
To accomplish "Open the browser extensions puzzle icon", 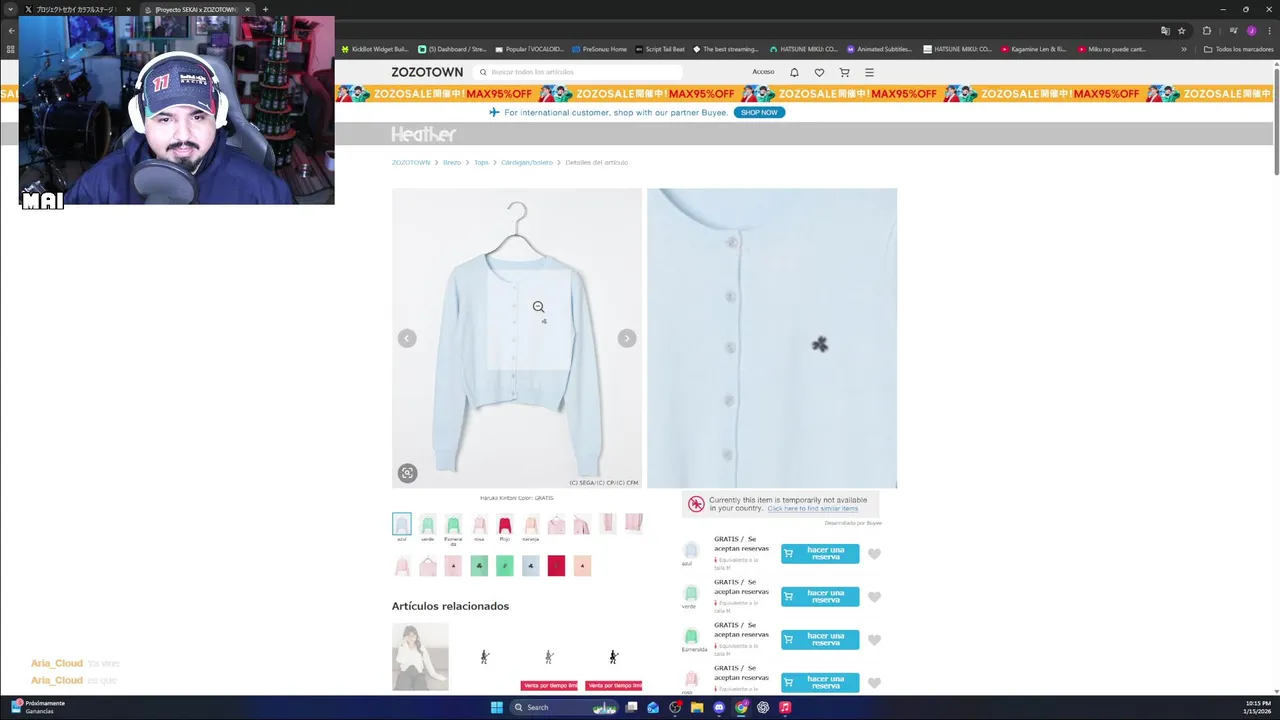I will pos(1207,30).
